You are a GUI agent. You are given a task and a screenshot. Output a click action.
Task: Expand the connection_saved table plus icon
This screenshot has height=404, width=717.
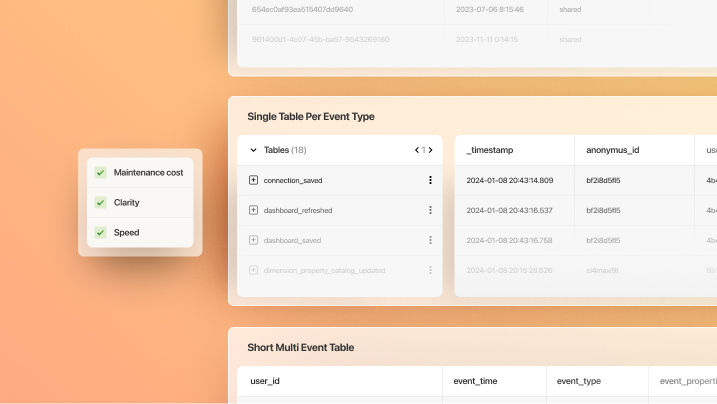point(253,180)
